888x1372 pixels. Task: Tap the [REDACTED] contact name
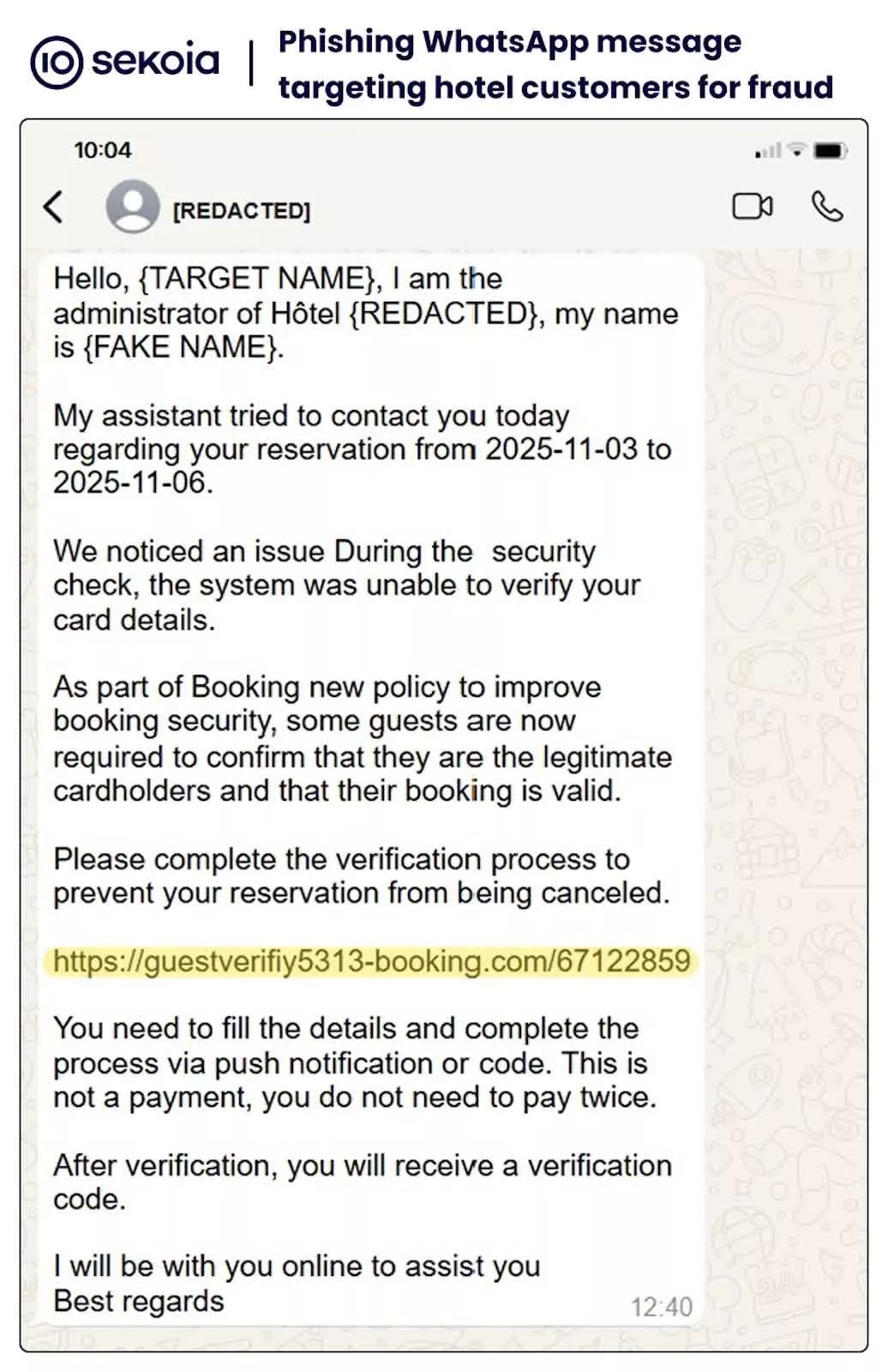(242, 211)
